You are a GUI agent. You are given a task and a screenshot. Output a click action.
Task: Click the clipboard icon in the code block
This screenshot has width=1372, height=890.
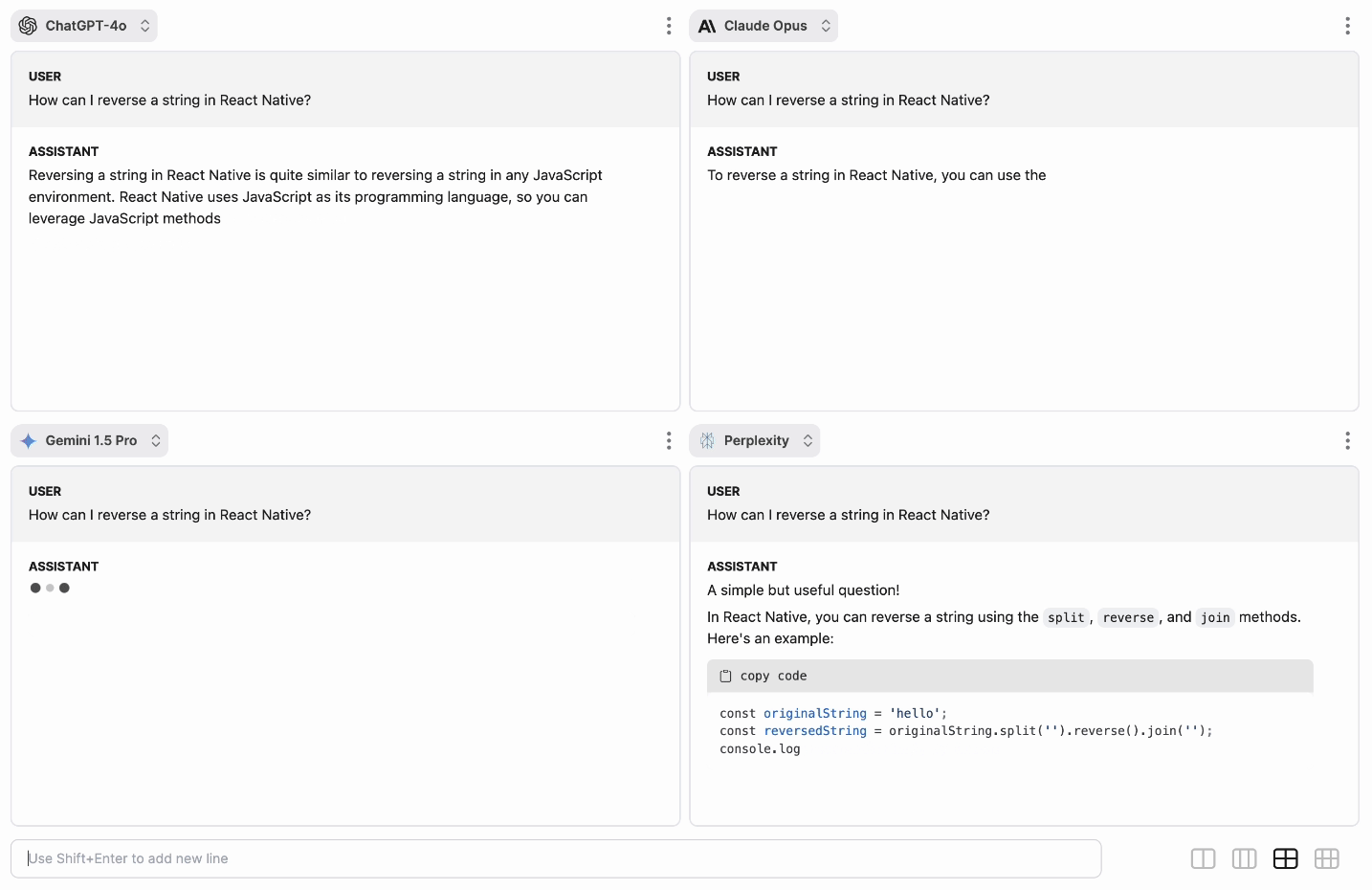(x=726, y=676)
